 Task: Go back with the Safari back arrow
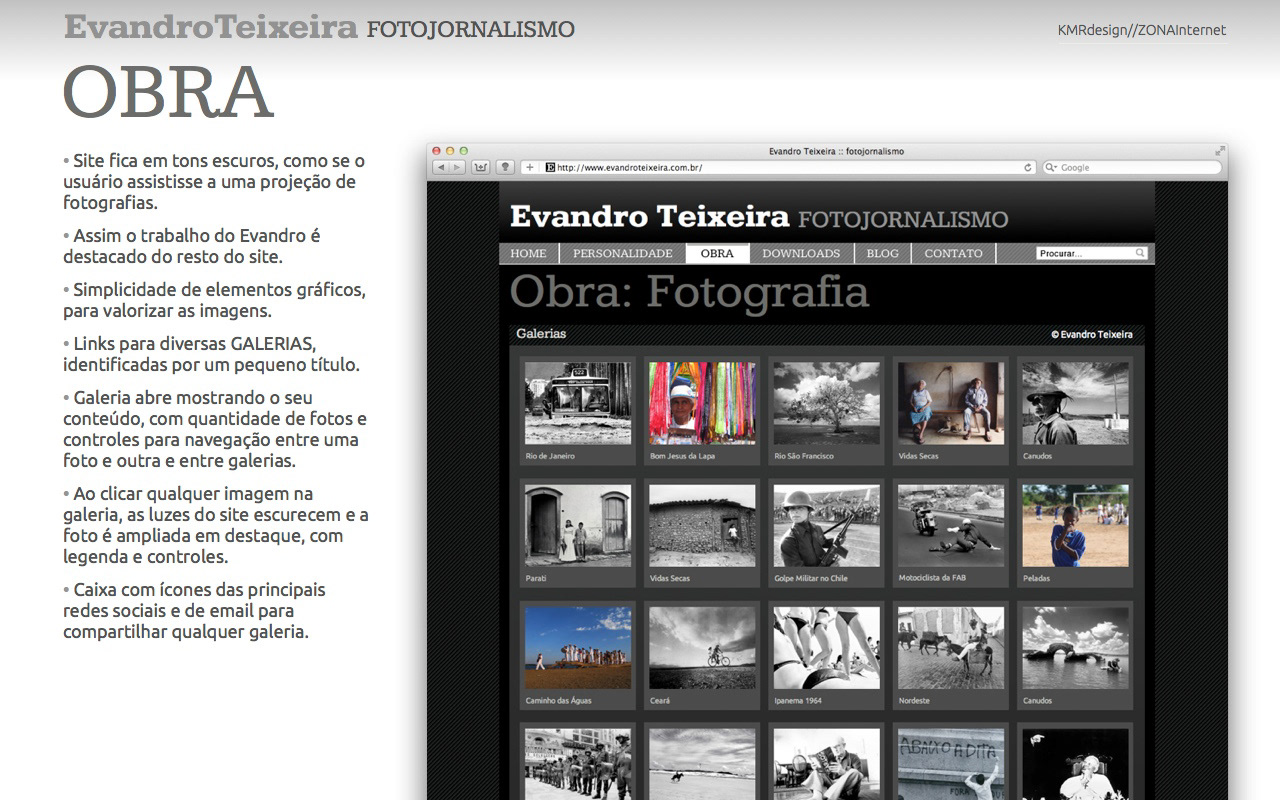click(x=441, y=167)
